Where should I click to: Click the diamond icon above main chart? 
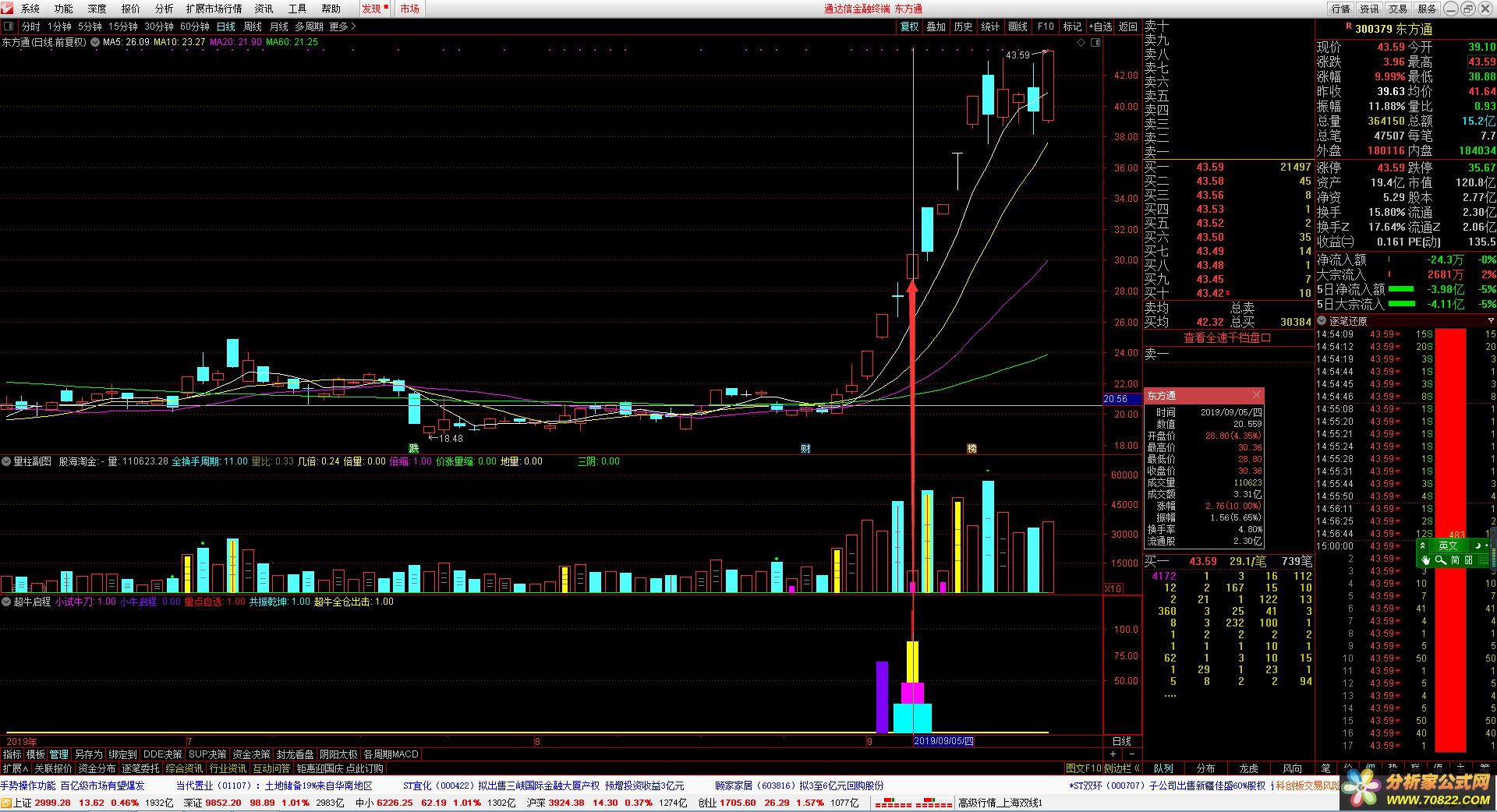pos(1081,42)
